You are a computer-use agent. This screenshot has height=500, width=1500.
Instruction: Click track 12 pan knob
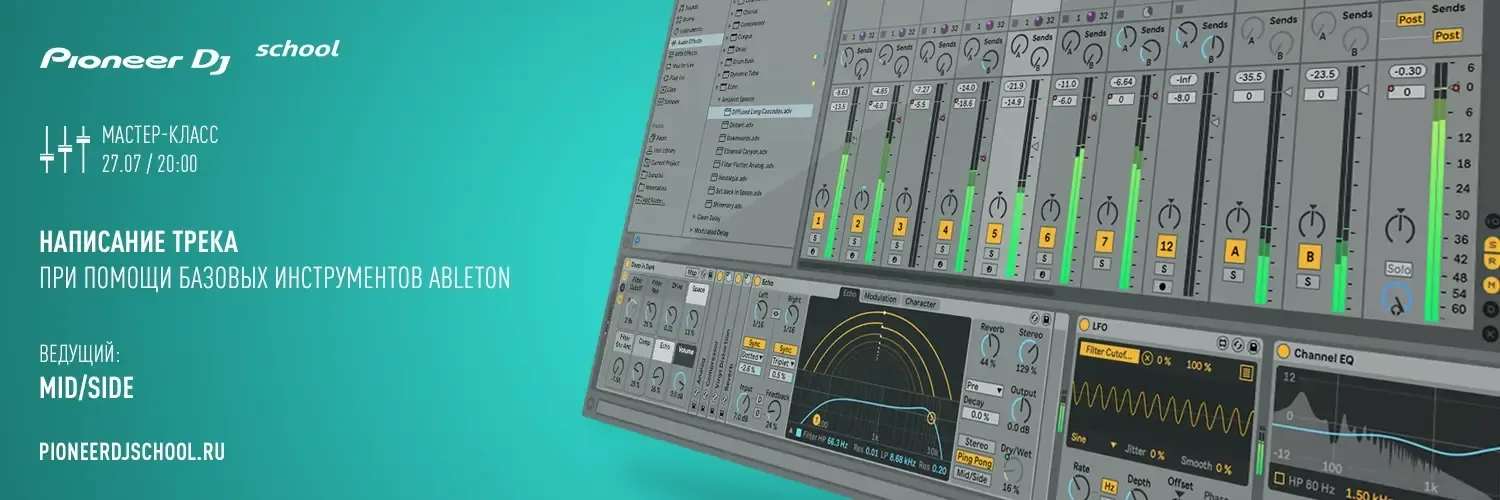tap(1167, 216)
